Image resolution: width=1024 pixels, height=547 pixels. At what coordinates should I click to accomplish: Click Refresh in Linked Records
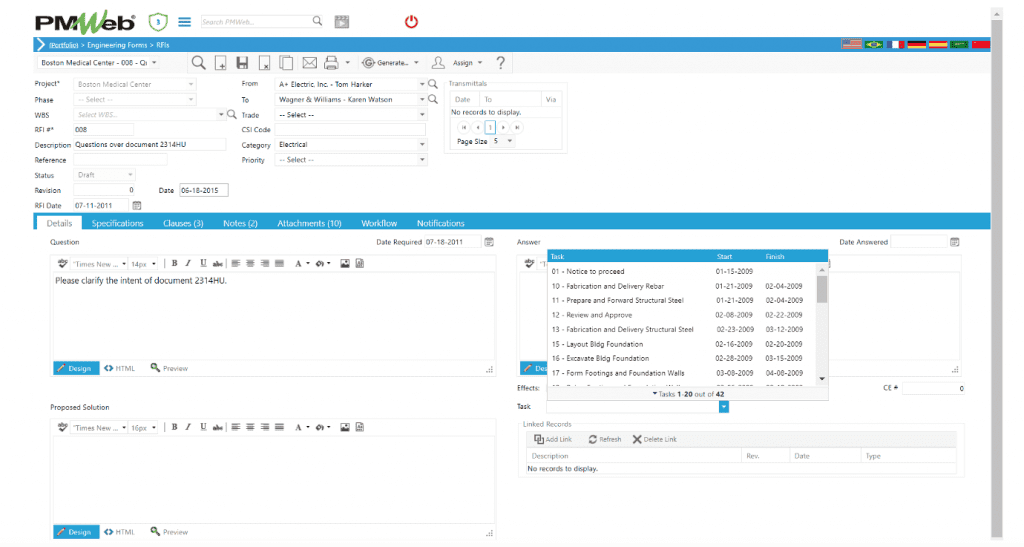[x=605, y=439]
